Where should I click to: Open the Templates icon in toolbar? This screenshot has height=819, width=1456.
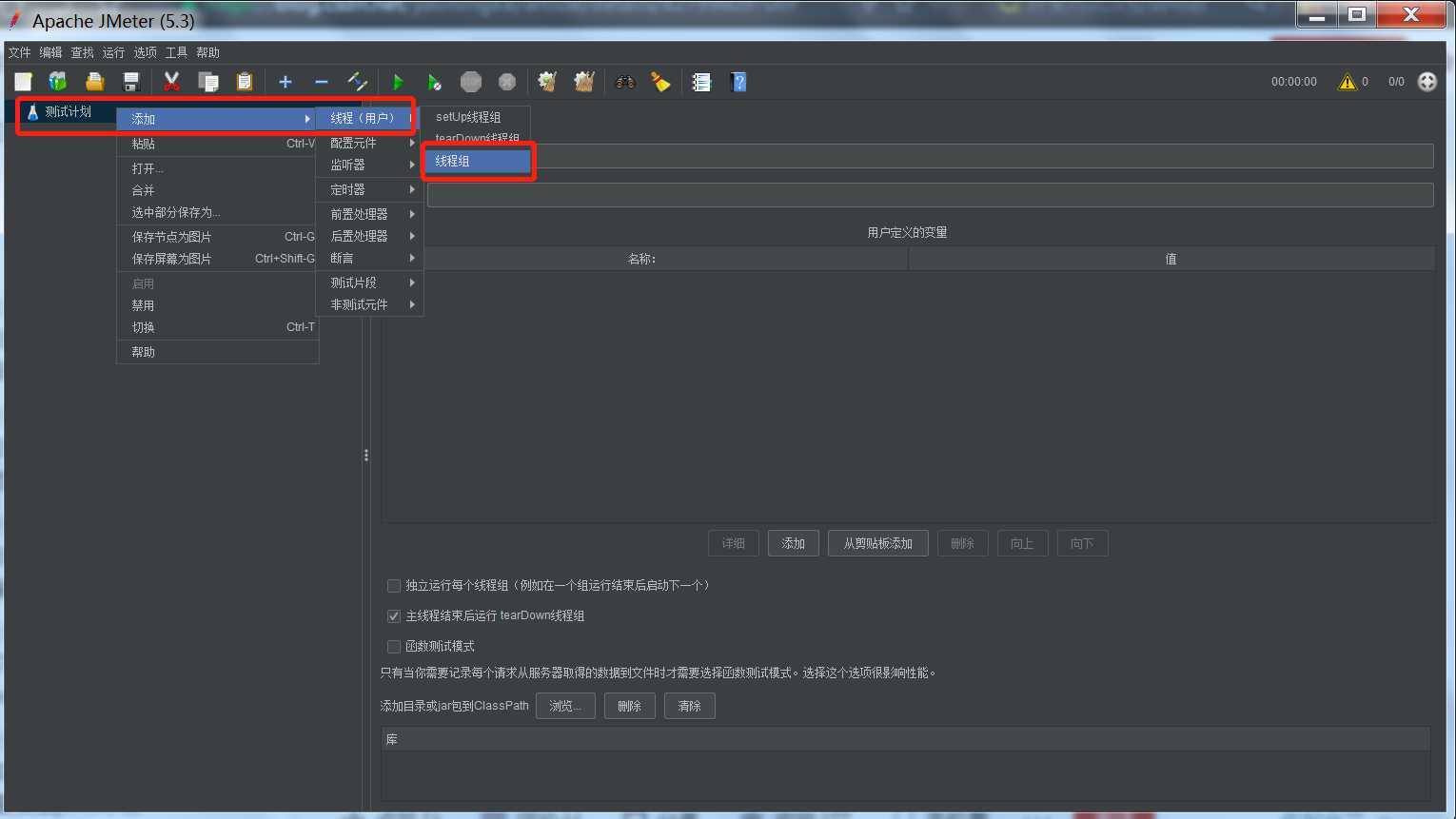pos(58,82)
